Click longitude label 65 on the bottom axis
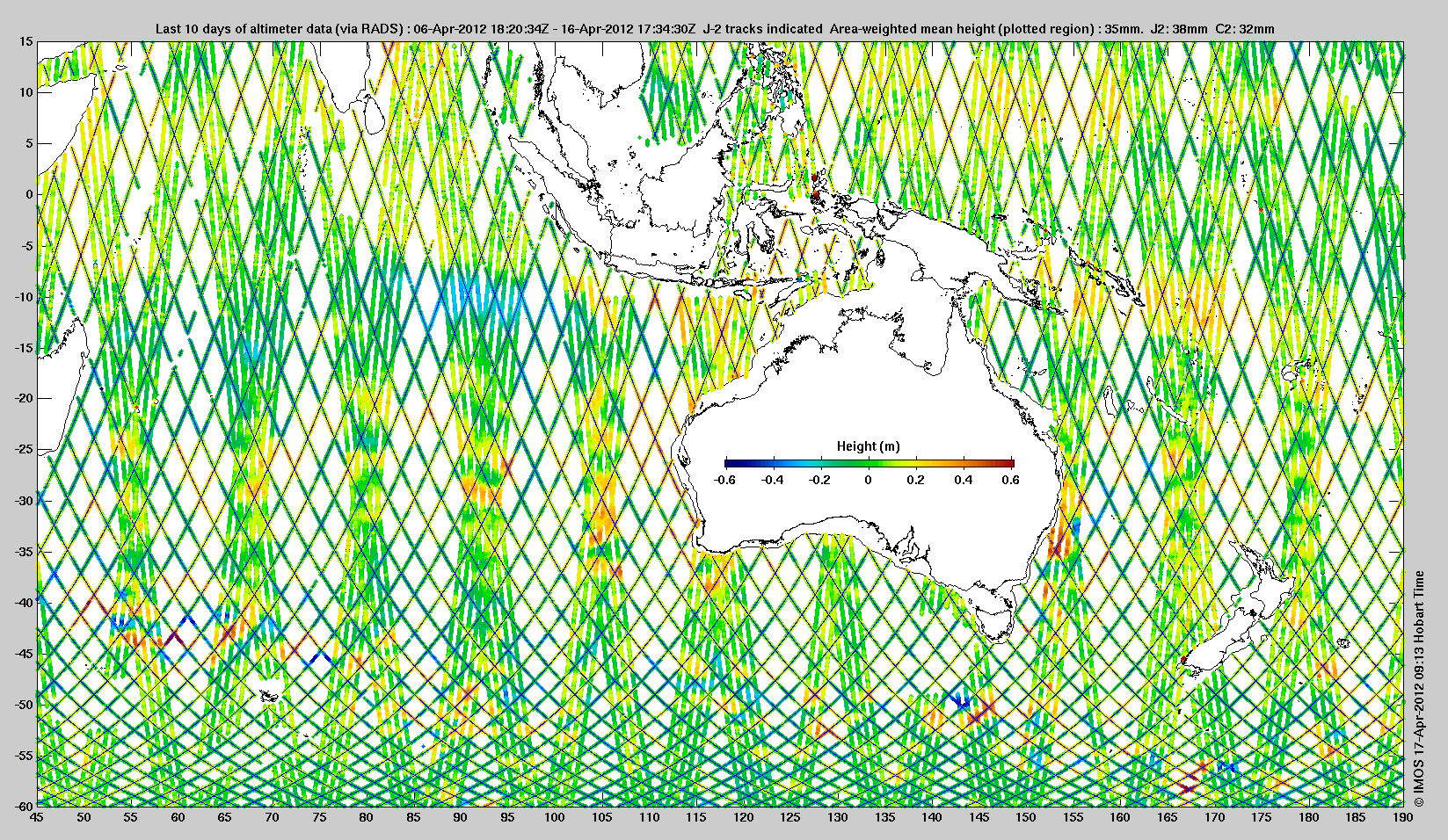Screen dimensions: 1448x840 pos(224,817)
